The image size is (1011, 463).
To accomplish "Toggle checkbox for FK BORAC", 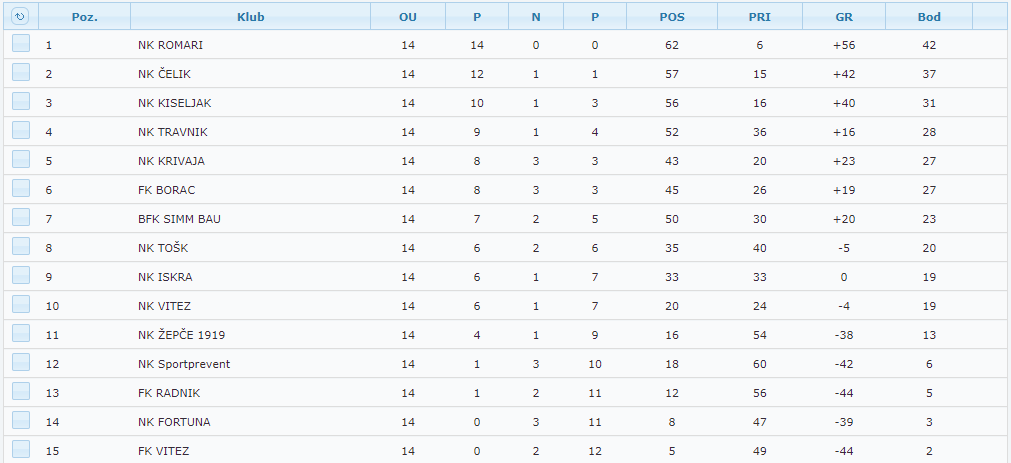I will coord(21,189).
